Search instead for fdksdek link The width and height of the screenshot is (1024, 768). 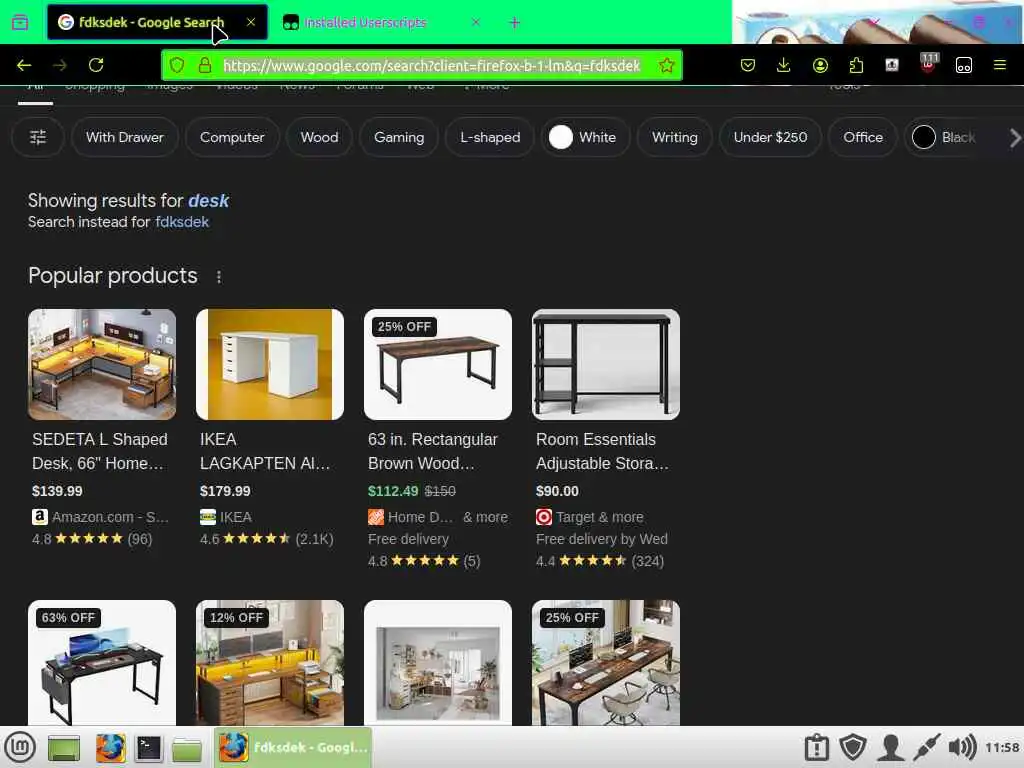click(182, 222)
